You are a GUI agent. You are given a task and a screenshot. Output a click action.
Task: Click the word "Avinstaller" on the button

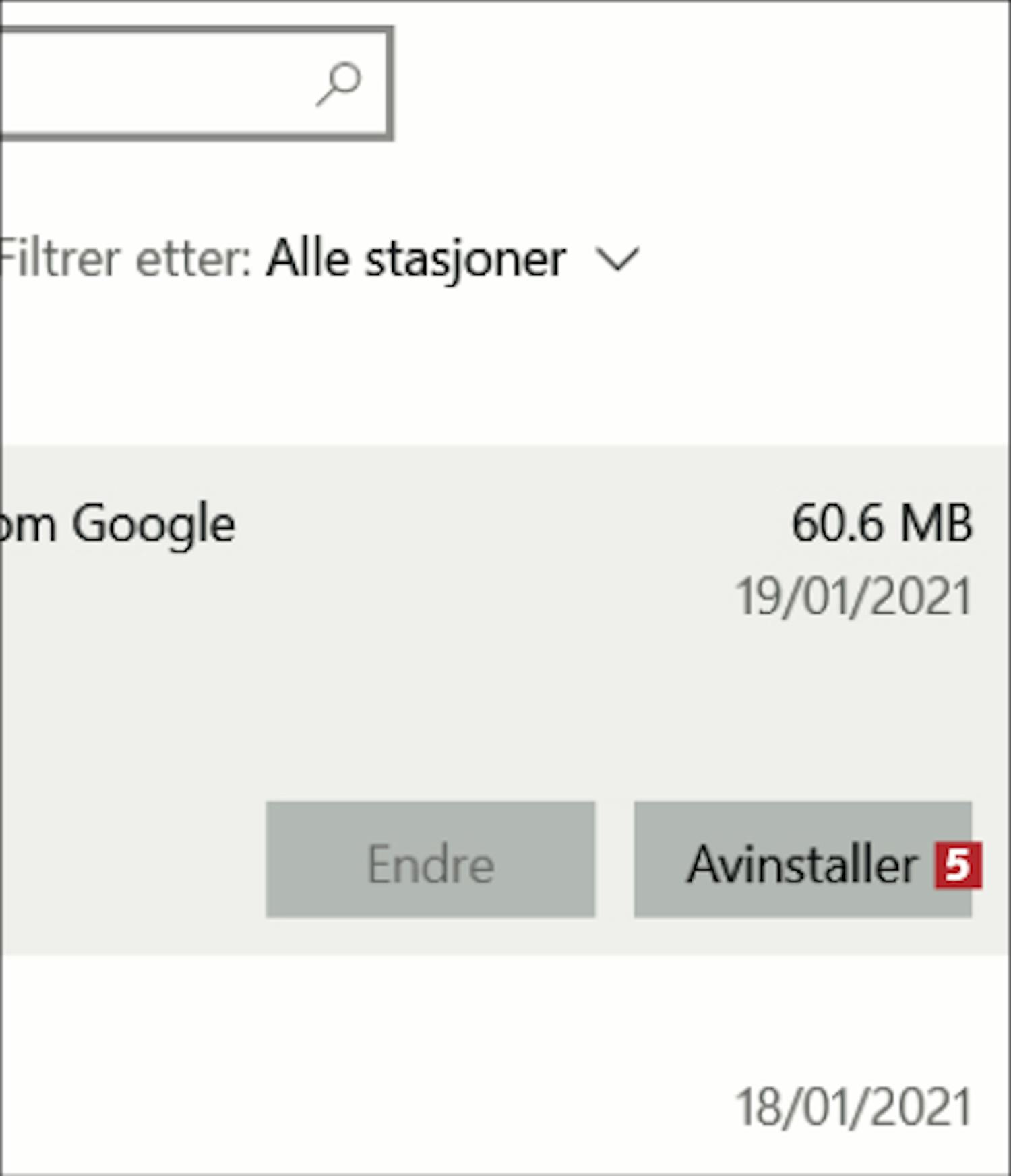(802, 865)
